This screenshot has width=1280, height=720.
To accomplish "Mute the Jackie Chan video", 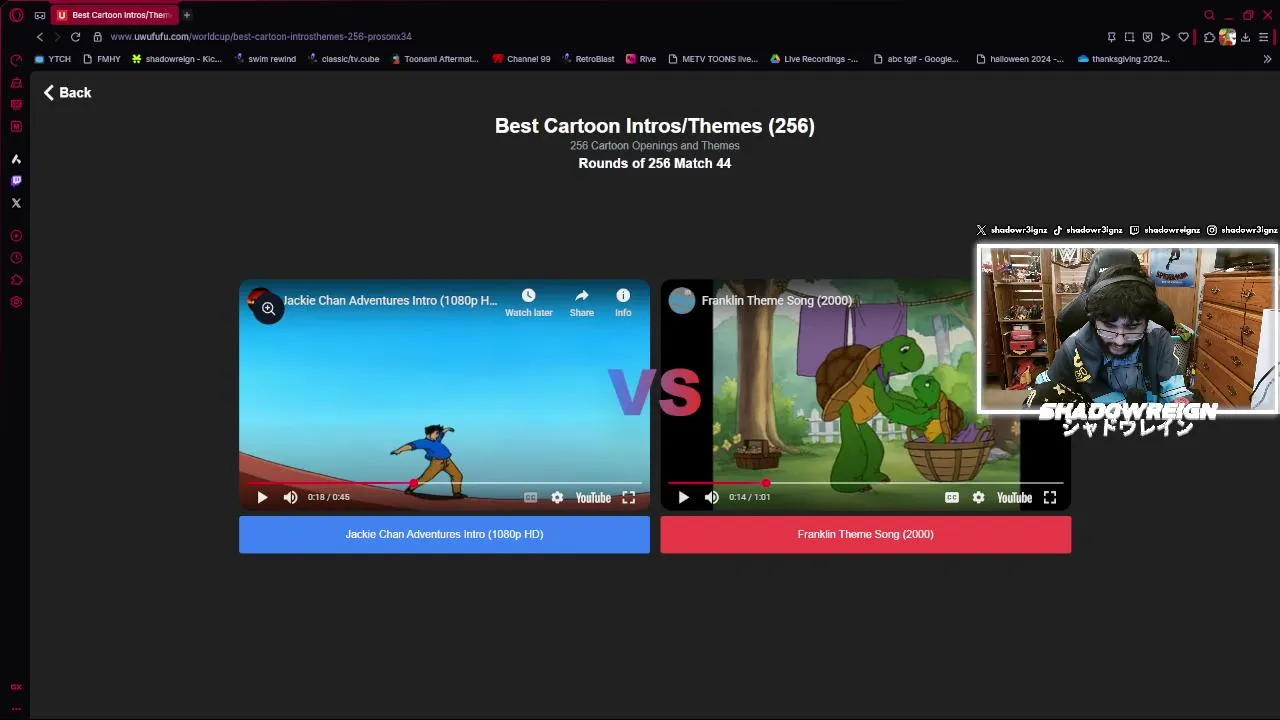I will coord(290,497).
